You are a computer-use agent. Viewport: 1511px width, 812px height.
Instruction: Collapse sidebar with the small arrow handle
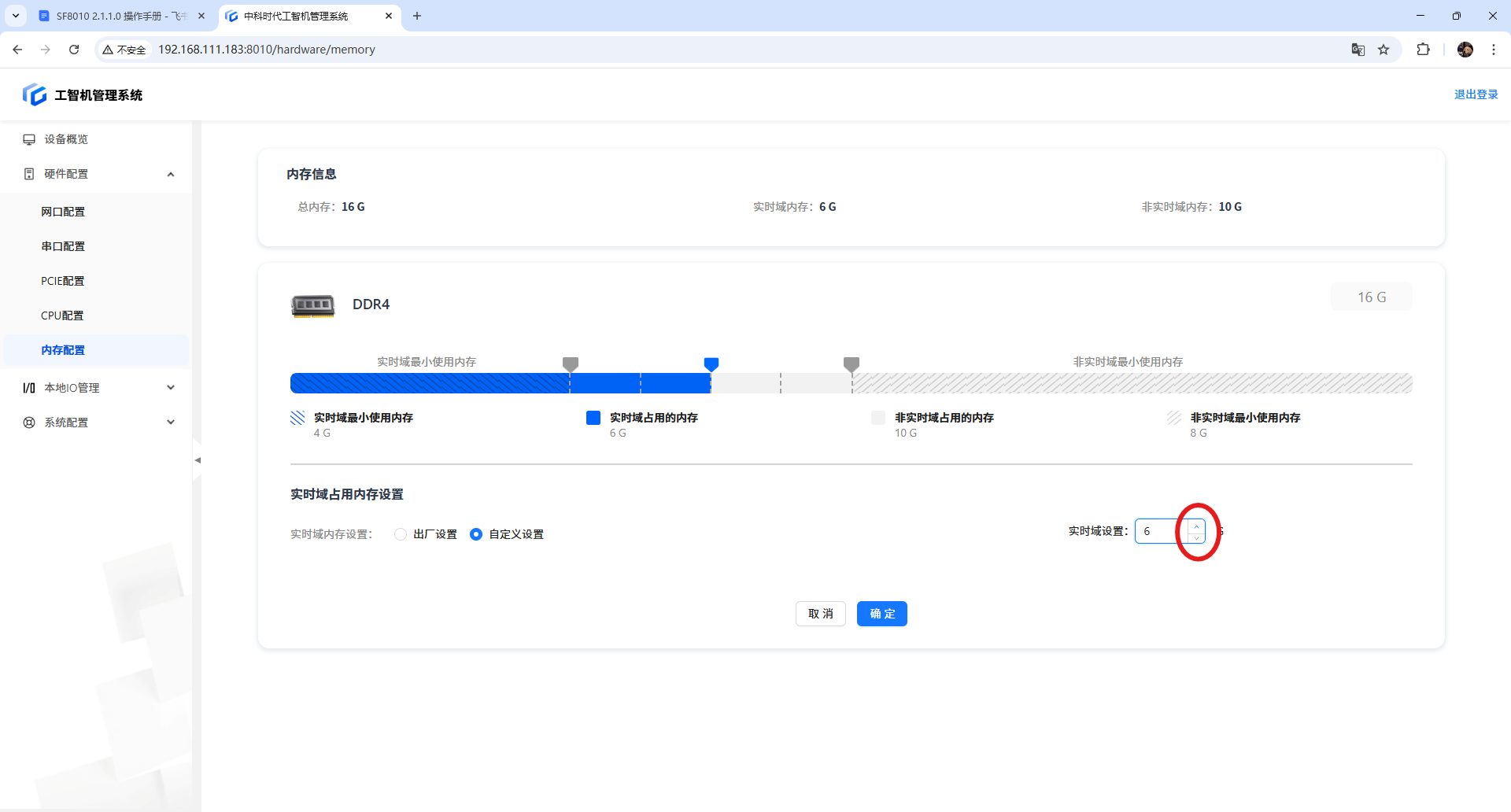(198, 460)
